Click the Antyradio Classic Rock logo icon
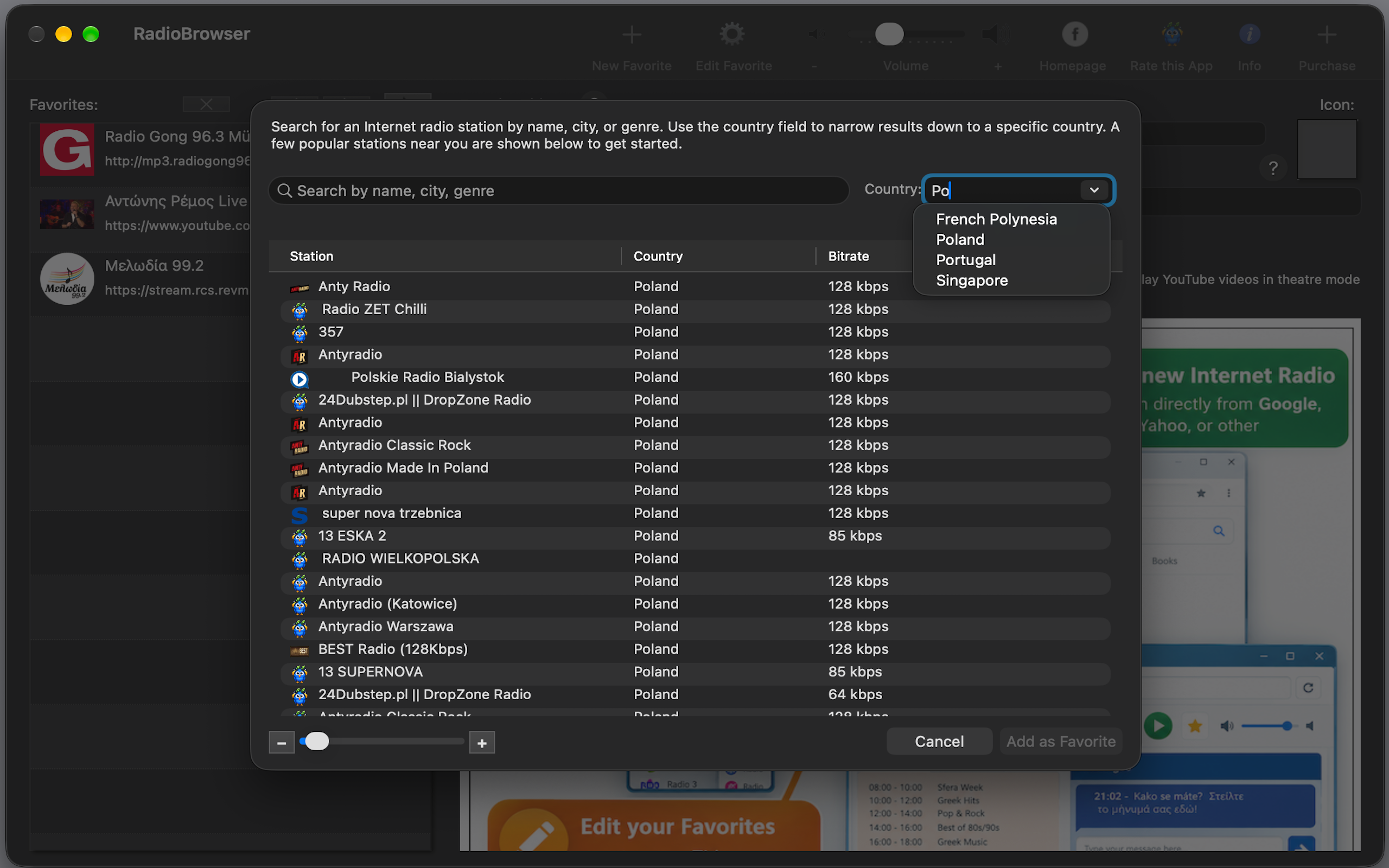 point(300,447)
